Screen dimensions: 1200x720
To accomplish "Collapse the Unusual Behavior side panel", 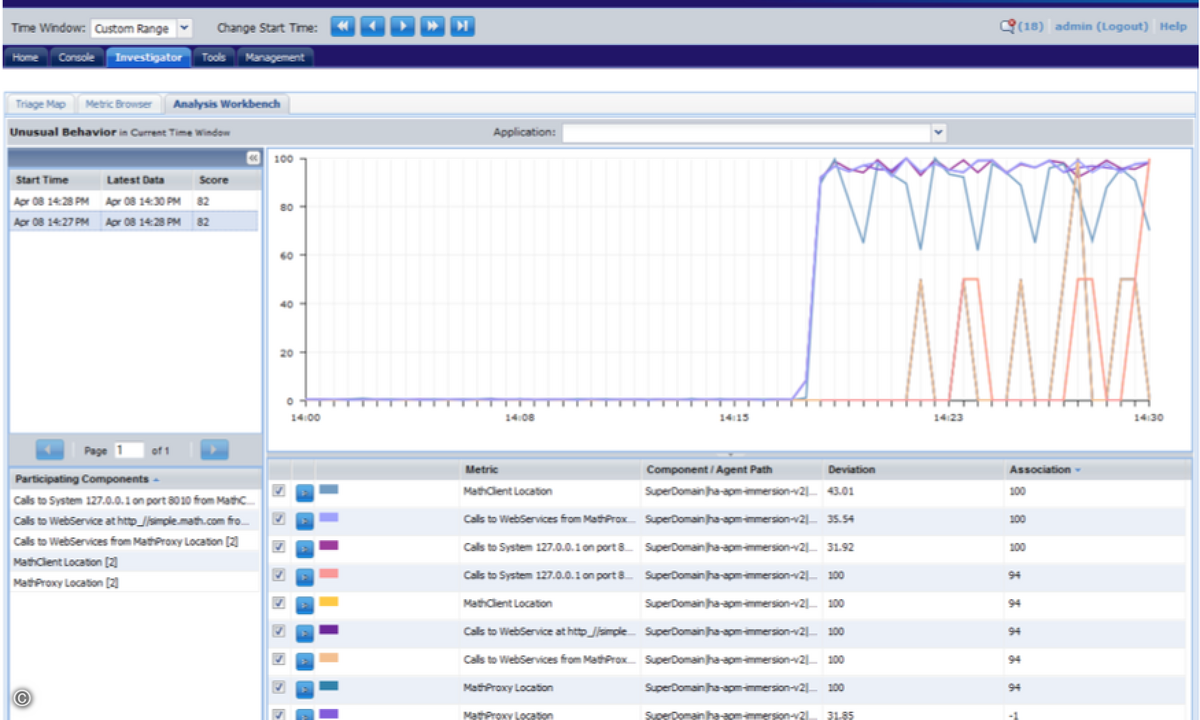I will tap(253, 158).
